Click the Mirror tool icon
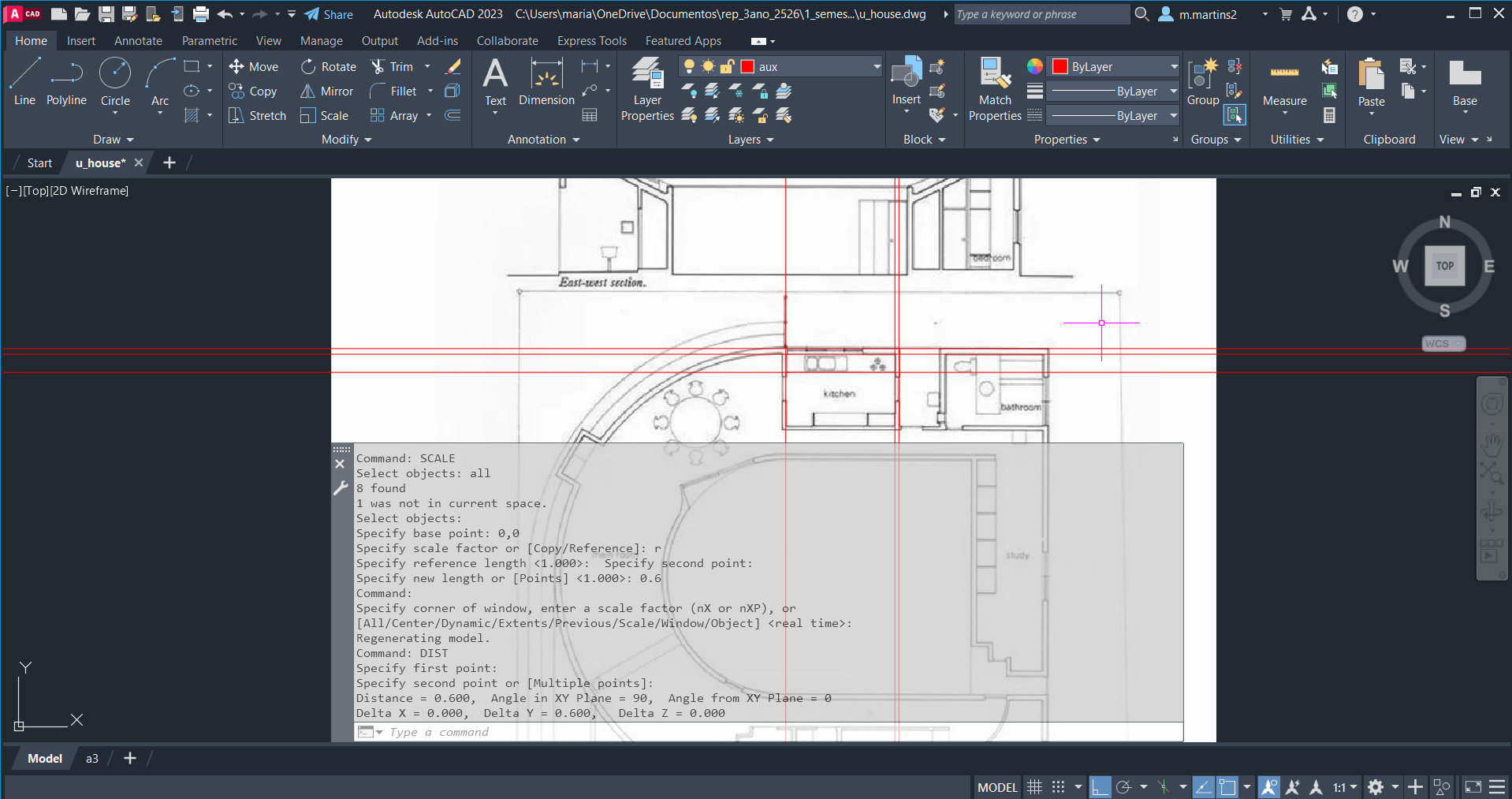Screen dimensions: 1512x799 point(307,91)
